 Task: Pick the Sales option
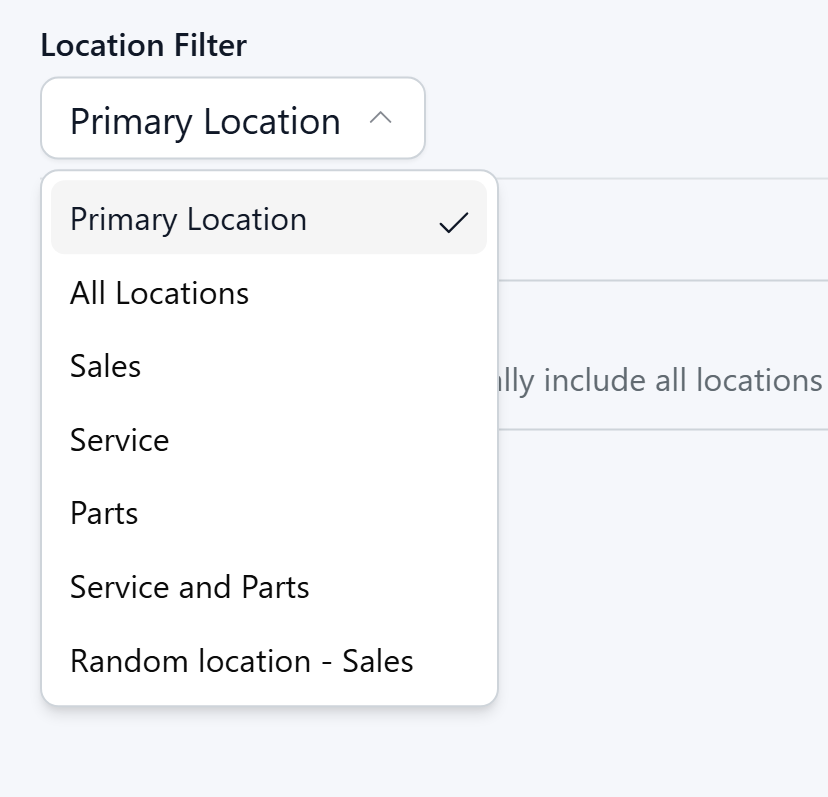point(105,366)
